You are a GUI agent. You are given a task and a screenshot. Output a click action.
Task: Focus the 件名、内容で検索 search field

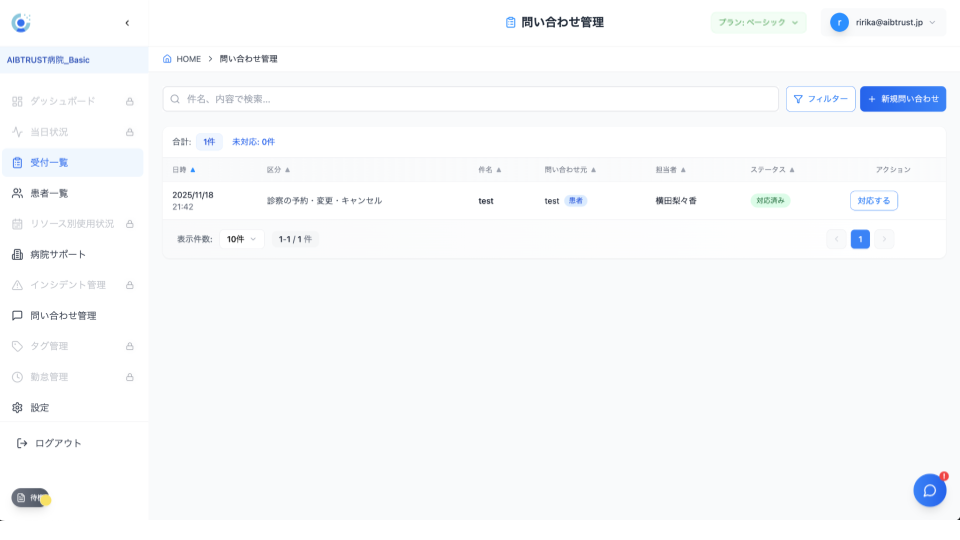click(x=470, y=99)
